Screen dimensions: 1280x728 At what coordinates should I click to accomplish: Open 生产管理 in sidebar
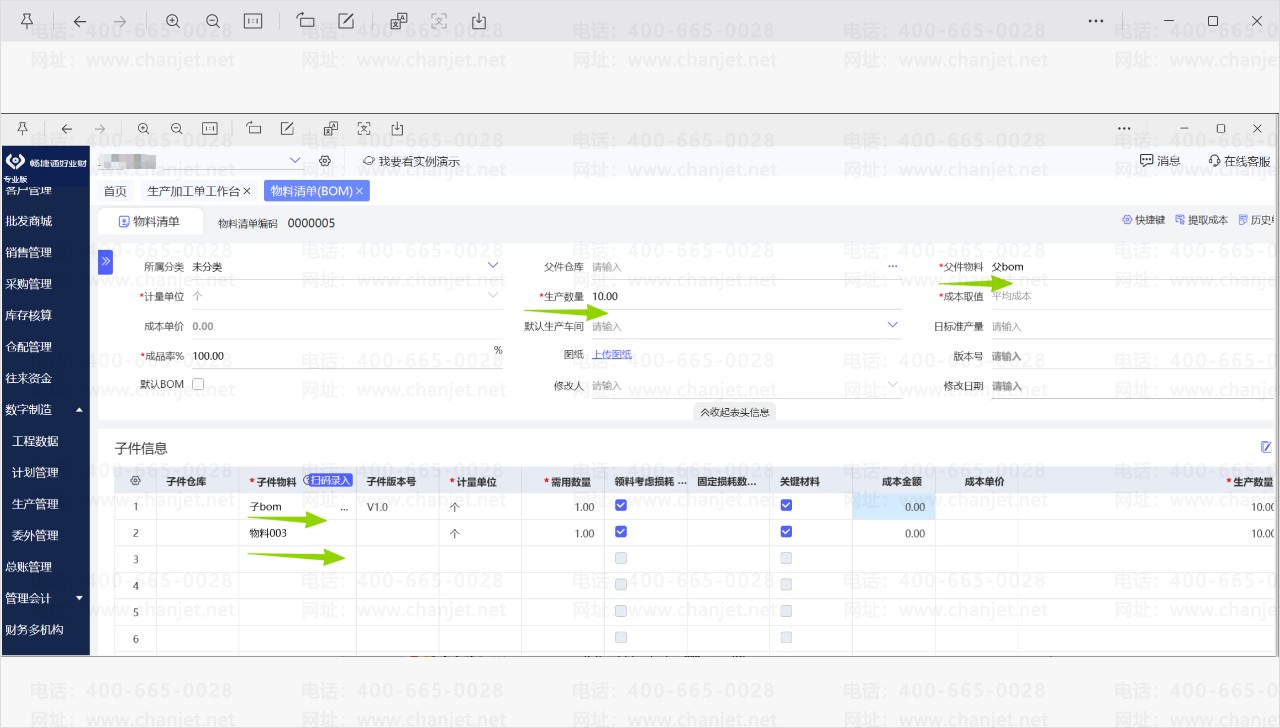click(x=35, y=504)
